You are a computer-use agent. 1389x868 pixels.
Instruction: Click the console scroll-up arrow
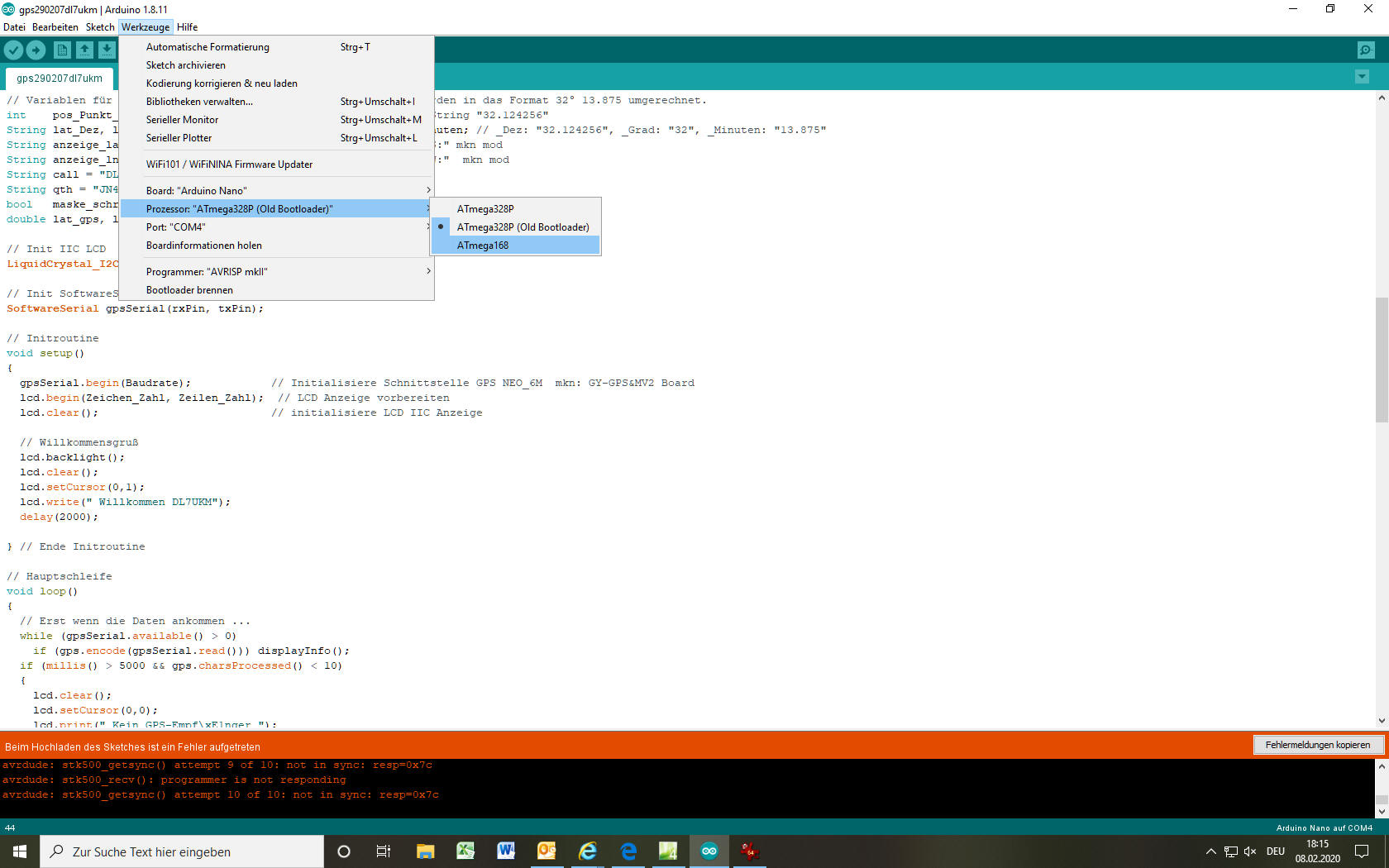tap(1382, 766)
